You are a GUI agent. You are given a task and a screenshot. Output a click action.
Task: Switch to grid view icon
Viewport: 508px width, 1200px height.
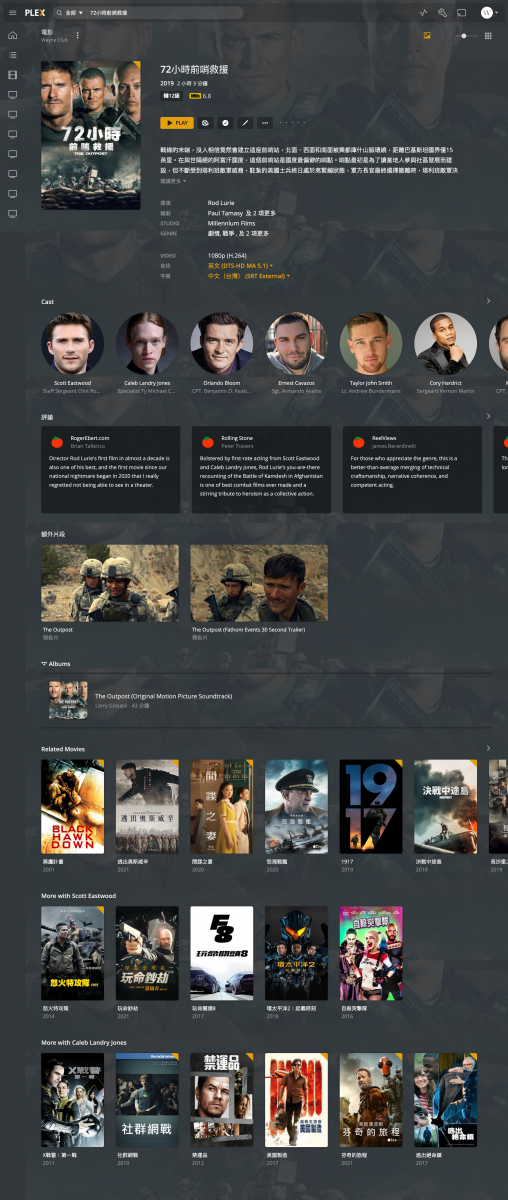click(x=488, y=35)
